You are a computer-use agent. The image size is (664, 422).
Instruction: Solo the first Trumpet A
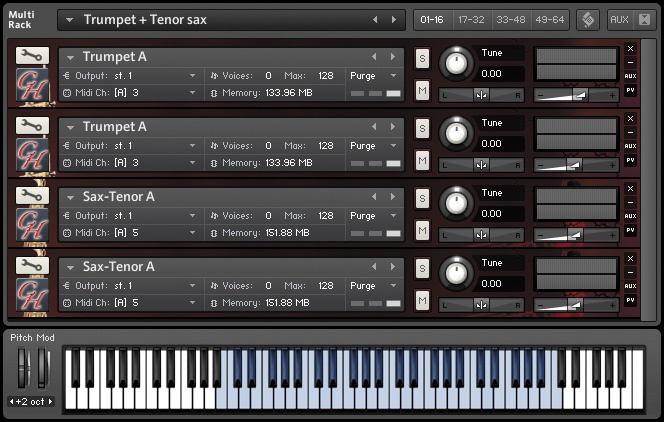[x=422, y=58]
